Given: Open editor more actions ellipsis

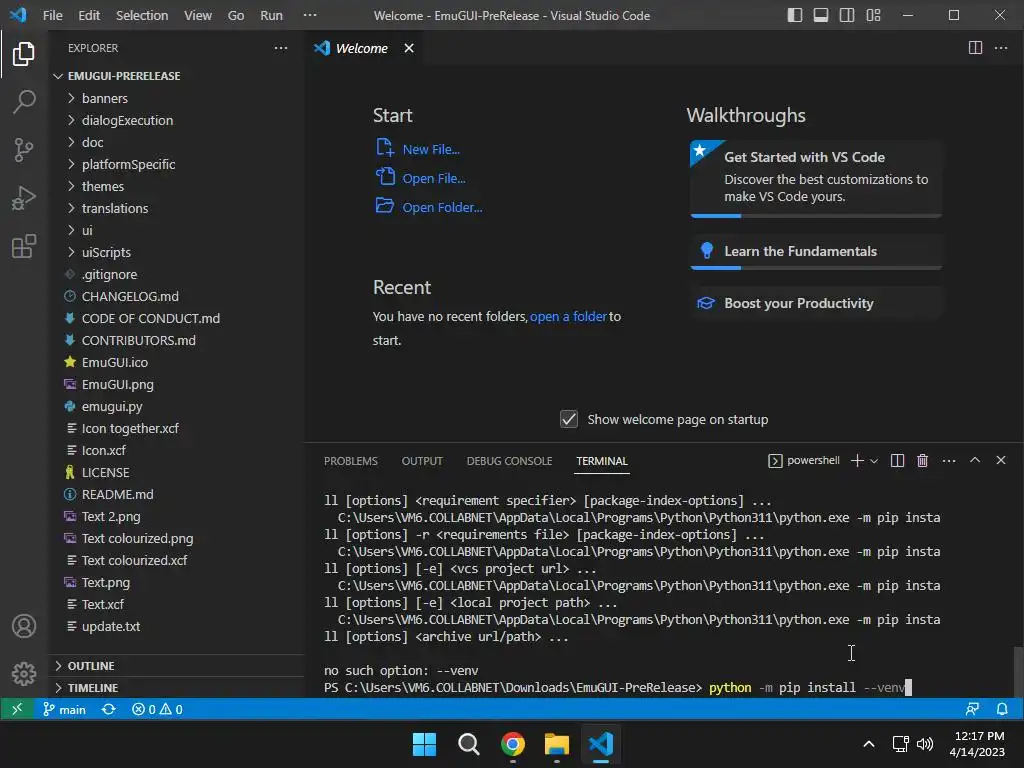Looking at the screenshot, I should (x=1000, y=48).
